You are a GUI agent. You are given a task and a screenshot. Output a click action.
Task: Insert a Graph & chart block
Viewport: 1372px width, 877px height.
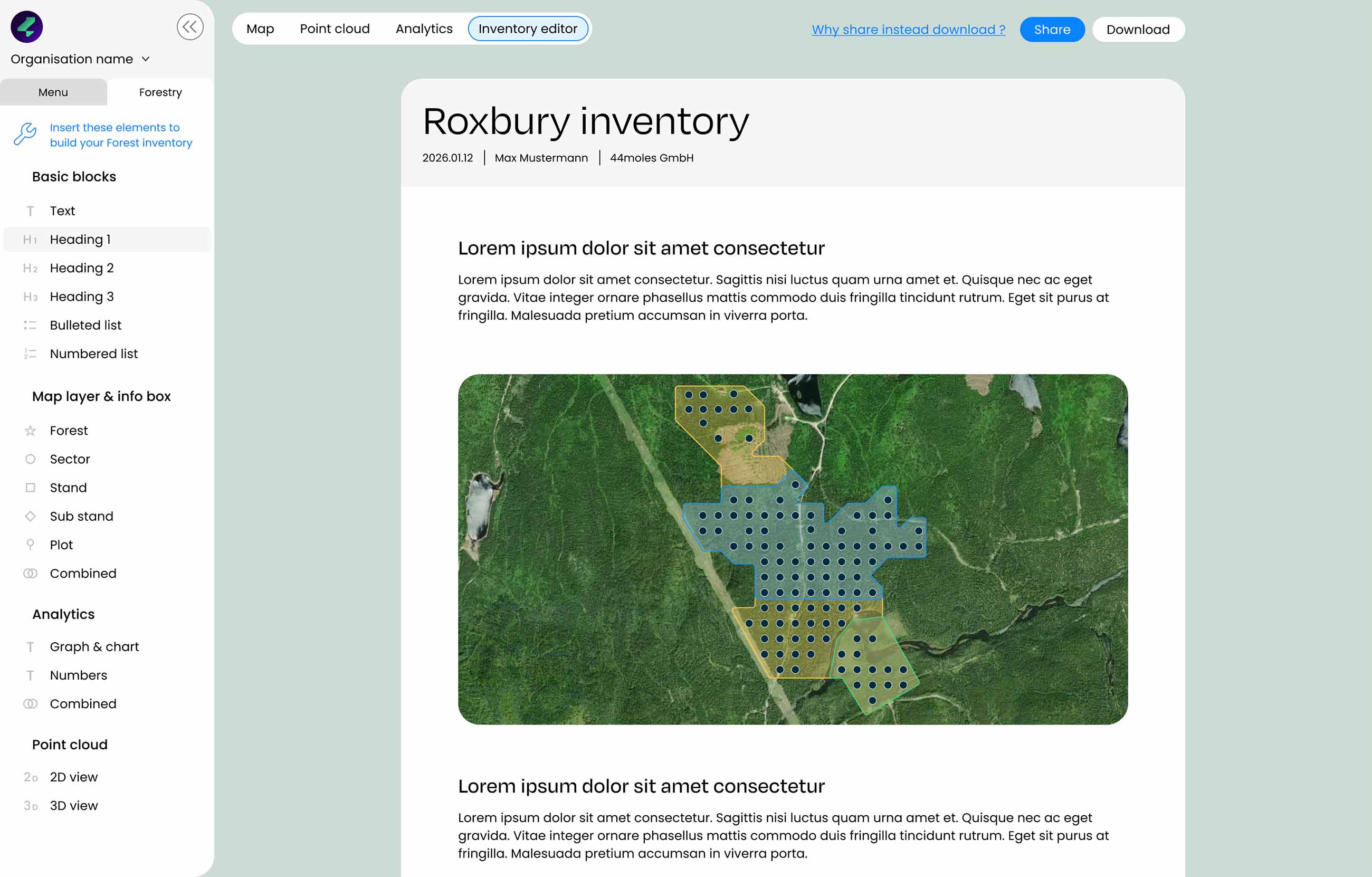[94, 647]
